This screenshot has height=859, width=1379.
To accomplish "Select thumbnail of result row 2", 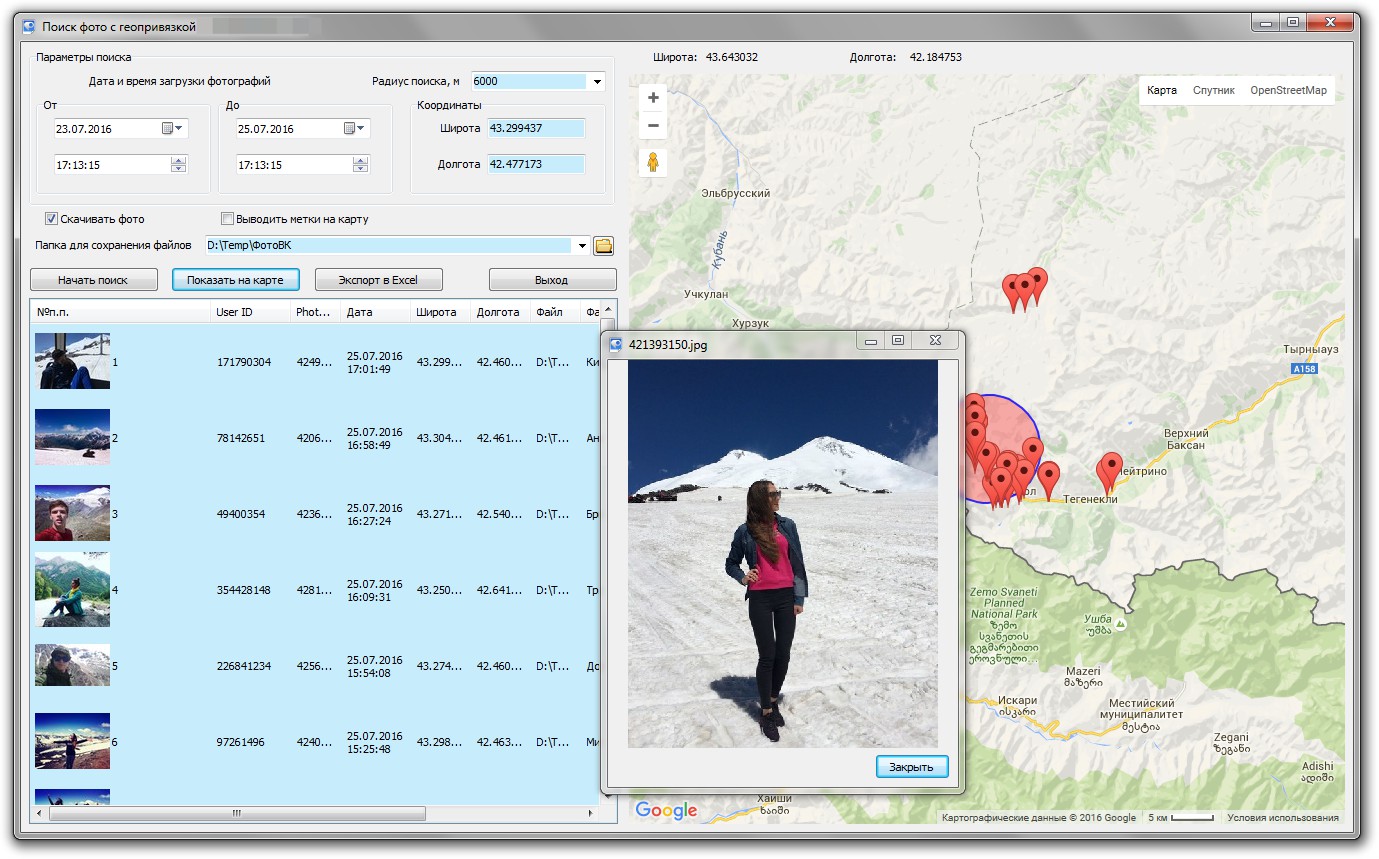I will pos(72,437).
